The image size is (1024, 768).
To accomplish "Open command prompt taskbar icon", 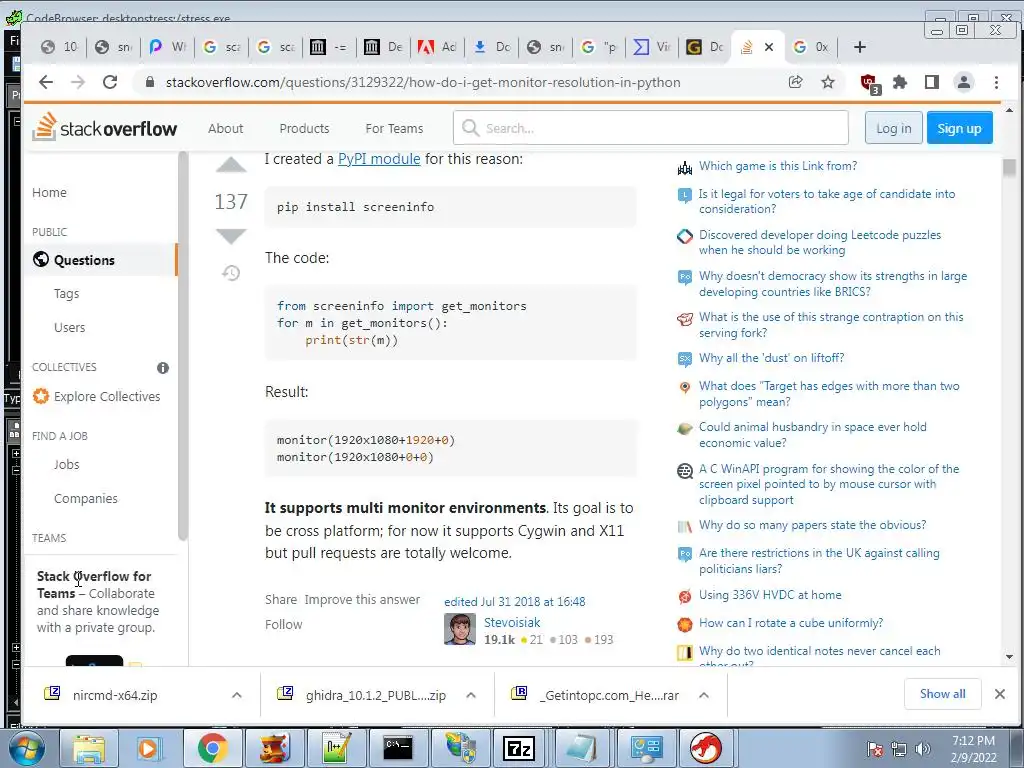I will click(x=397, y=748).
